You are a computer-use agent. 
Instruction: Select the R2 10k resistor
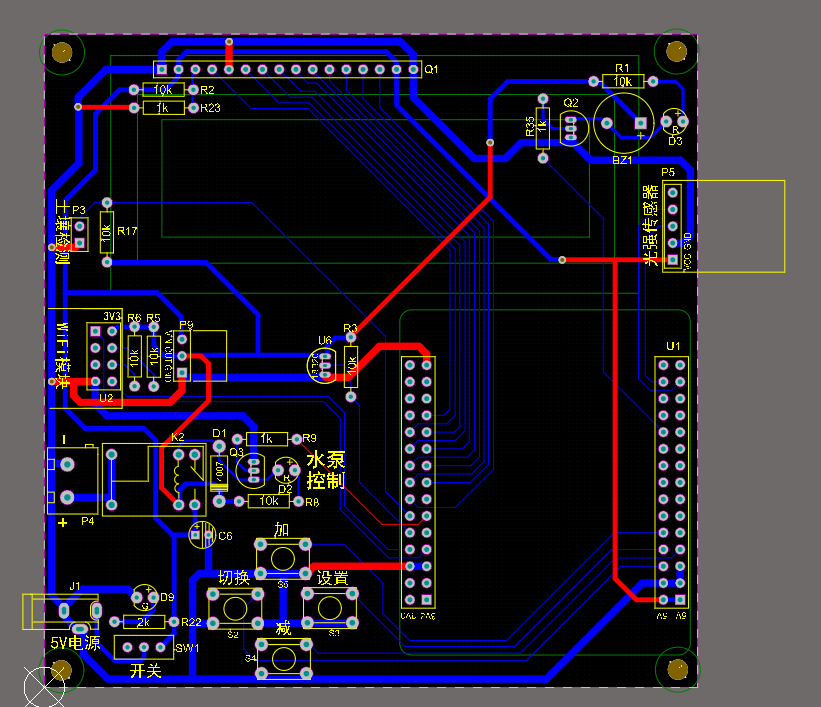tap(163, 90)
